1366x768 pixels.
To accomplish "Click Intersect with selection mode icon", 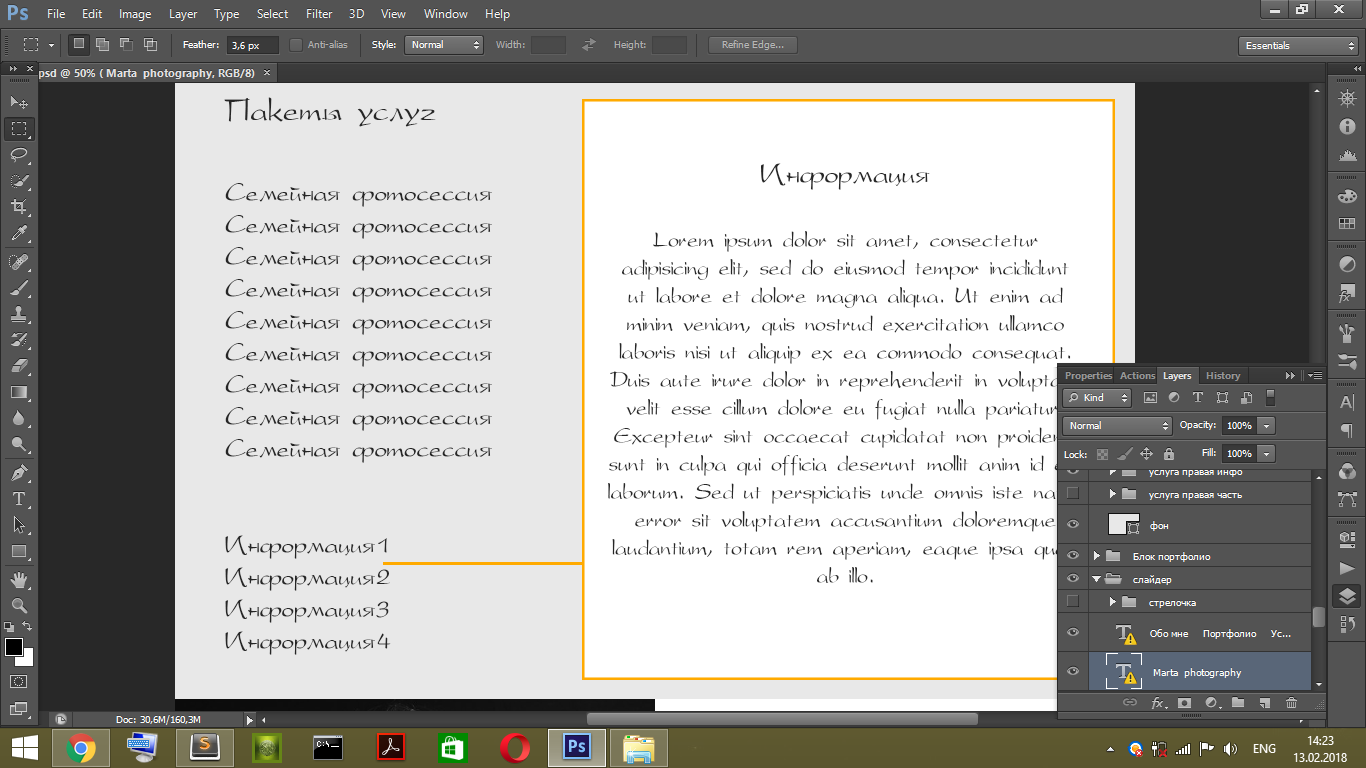I will 150,45.
